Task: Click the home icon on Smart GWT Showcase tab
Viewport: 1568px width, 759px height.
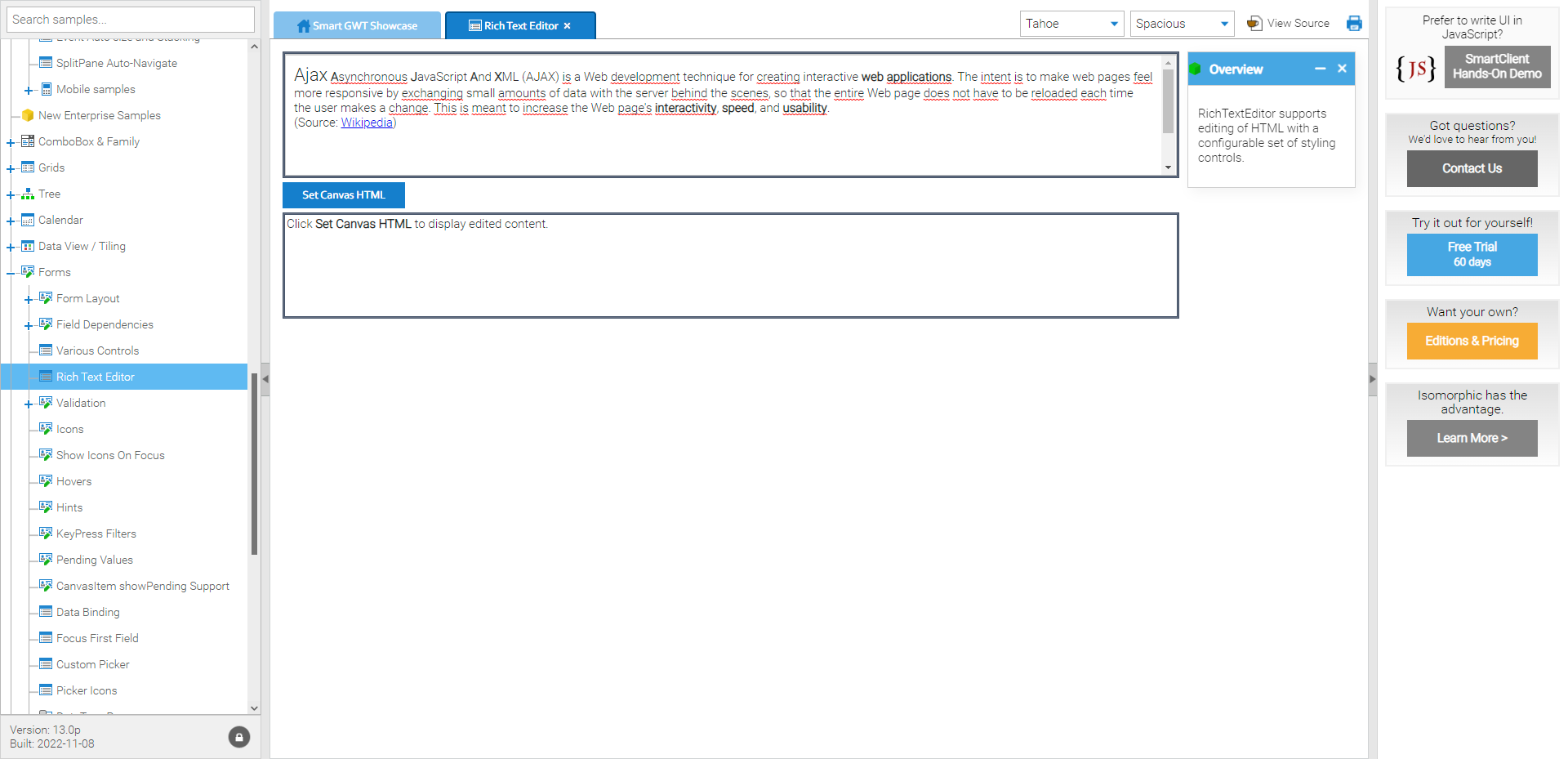Action: click(x=303, y=26)
